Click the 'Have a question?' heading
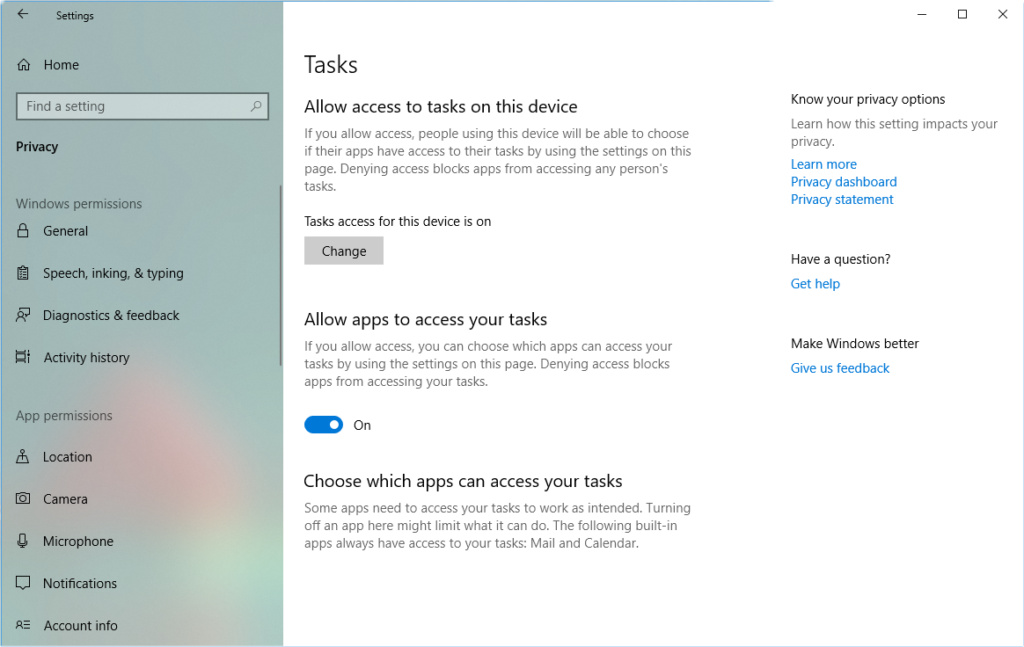Viewport: 1024px width, 647px height. point(840,259)
